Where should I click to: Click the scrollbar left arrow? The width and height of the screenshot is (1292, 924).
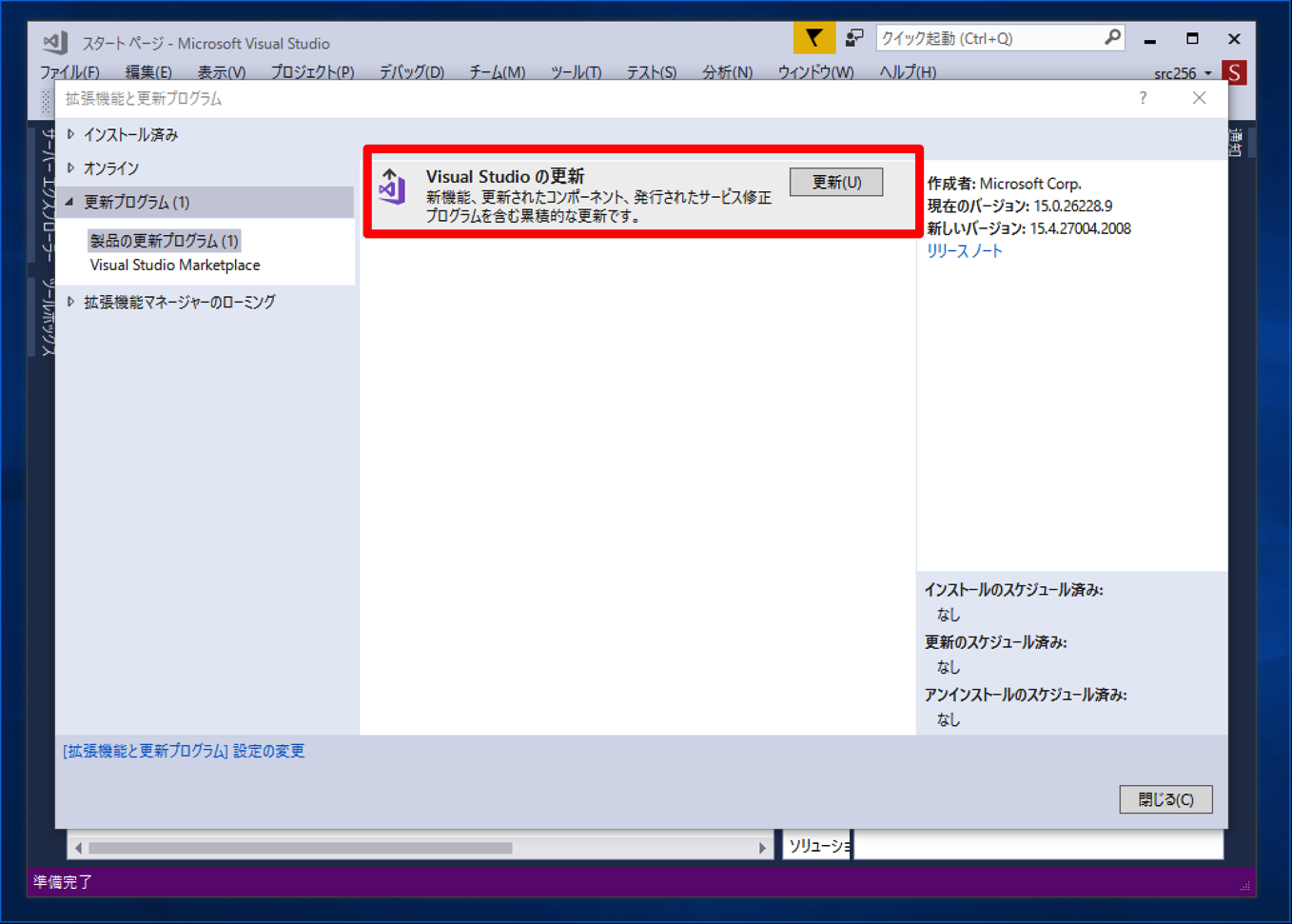point(78,848)
